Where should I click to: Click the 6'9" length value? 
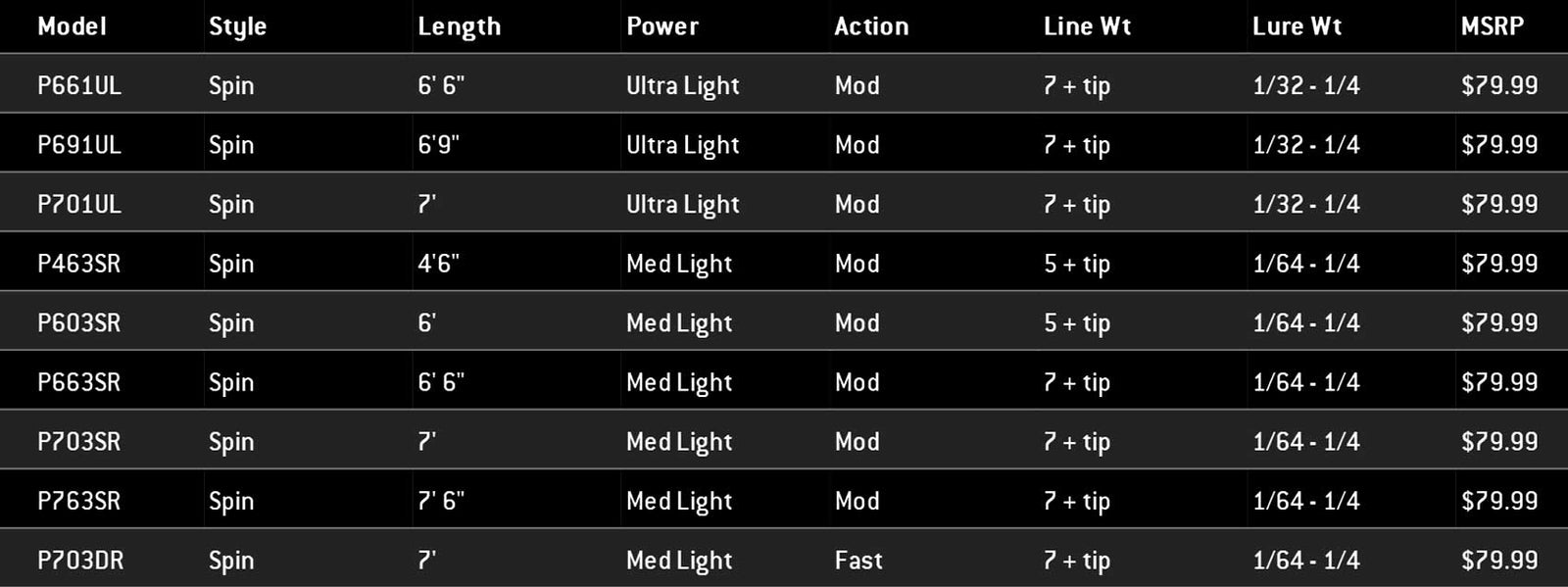click(438, 145)
